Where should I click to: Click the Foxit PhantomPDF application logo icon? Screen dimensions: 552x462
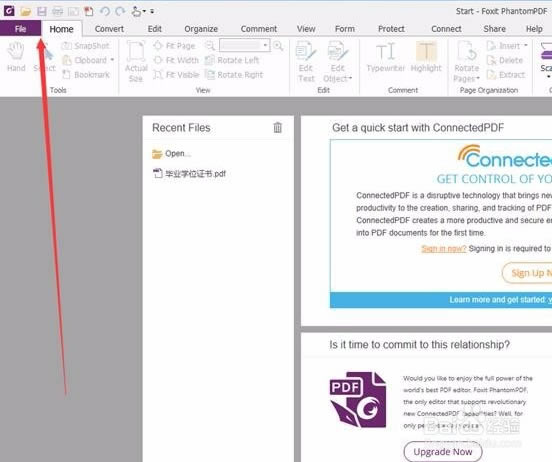tap(9, 11)
